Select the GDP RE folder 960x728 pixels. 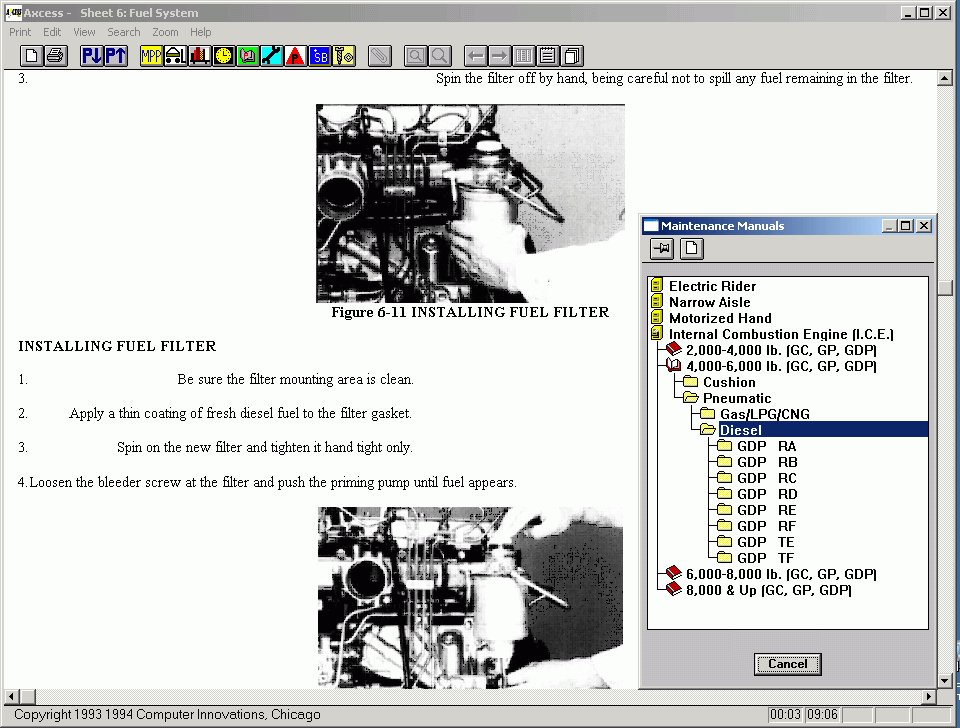tap(766, 509)
